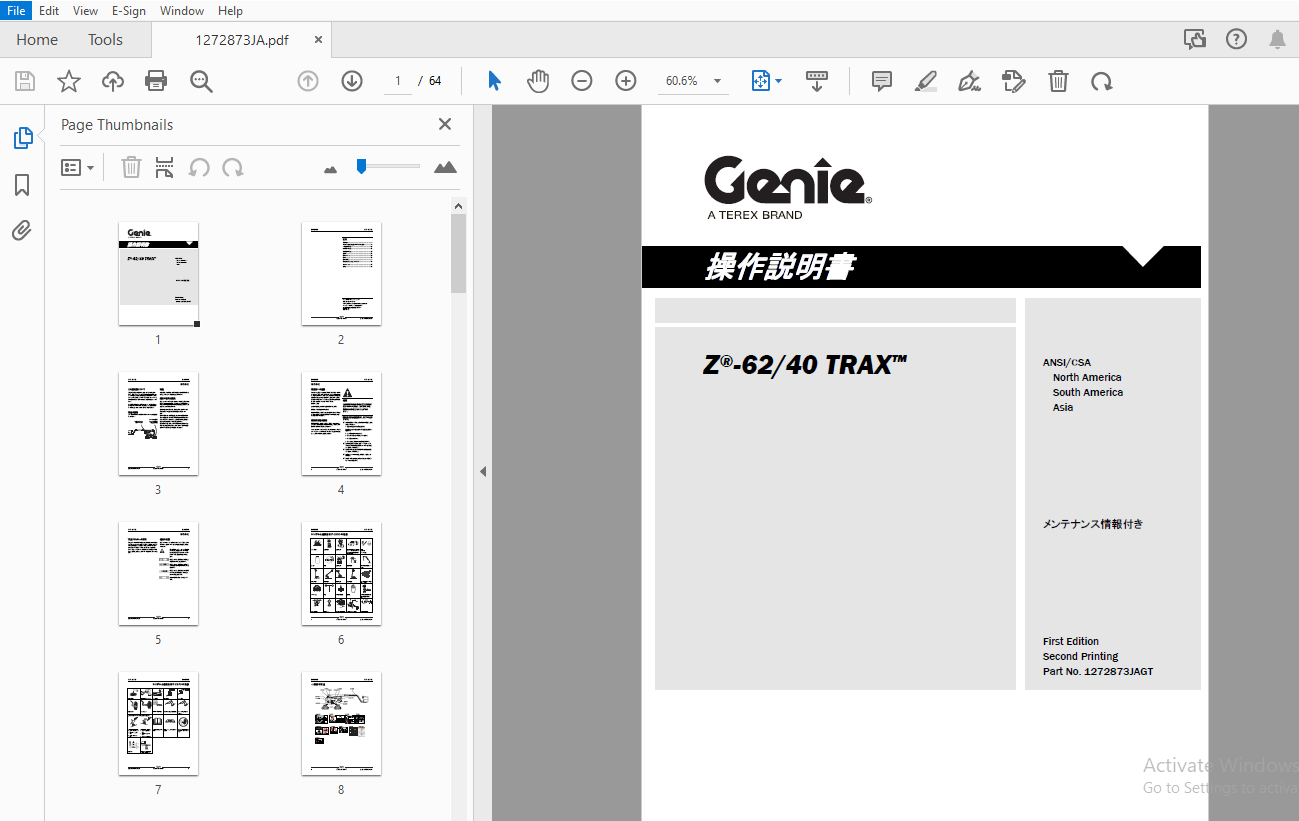Print the document with the printer icon
The height and width of the screenshot is (821, 1299).
pos(156,81)
